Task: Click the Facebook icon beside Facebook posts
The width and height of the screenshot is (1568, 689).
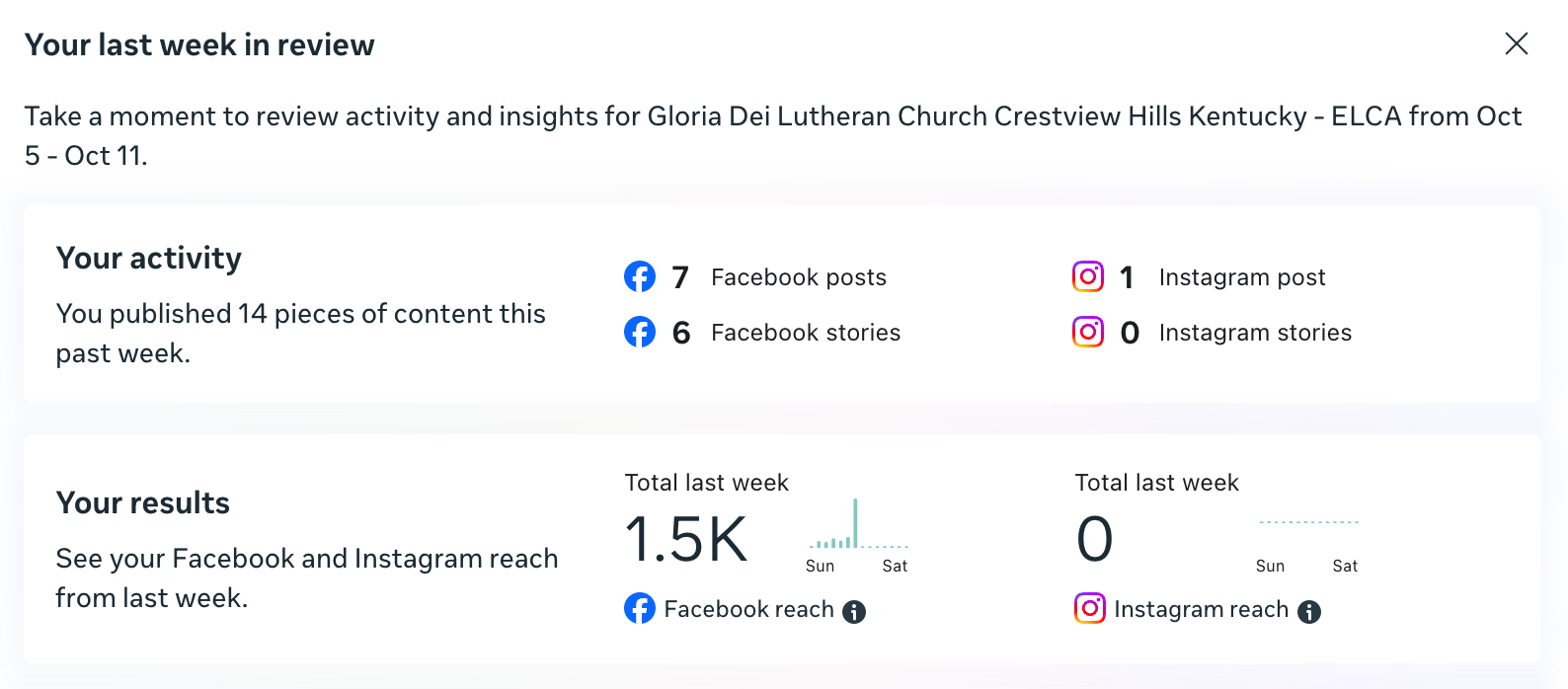Action: 640,277
